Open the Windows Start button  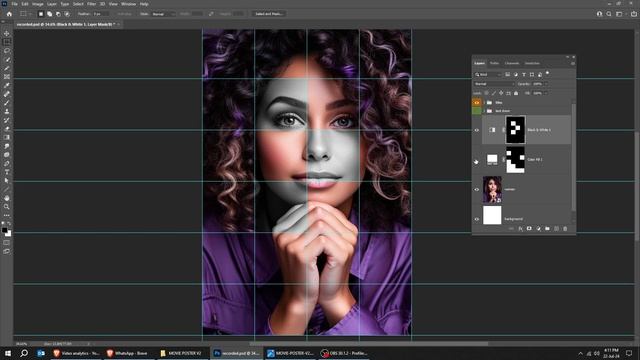[8, 353]
